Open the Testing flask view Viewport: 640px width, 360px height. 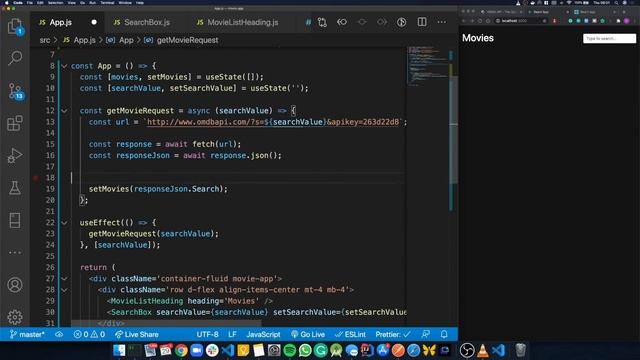pyautogui.click(x=15, y=188)
